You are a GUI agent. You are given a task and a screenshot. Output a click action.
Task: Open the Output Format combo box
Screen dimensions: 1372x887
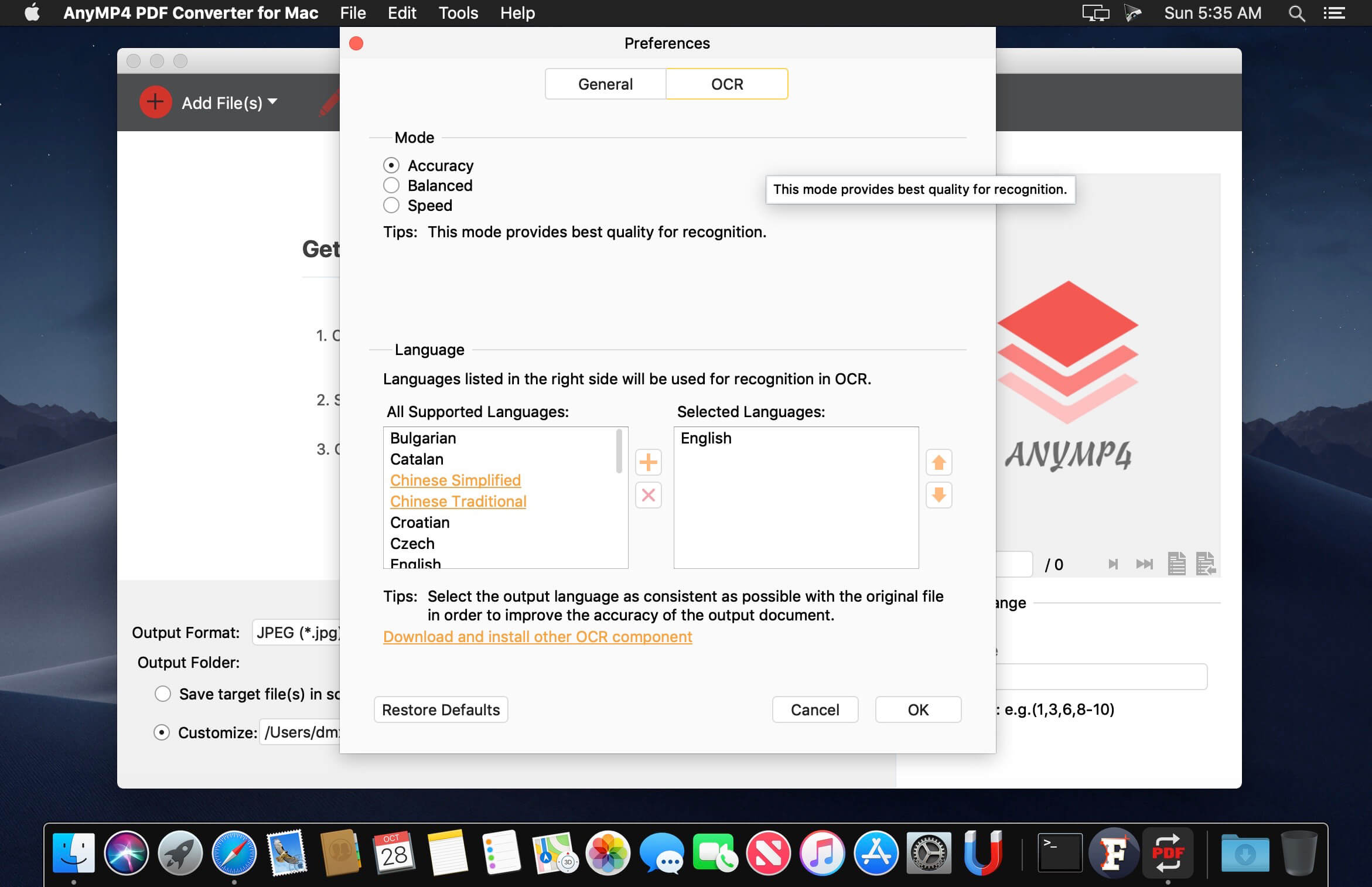click(296, 632)
